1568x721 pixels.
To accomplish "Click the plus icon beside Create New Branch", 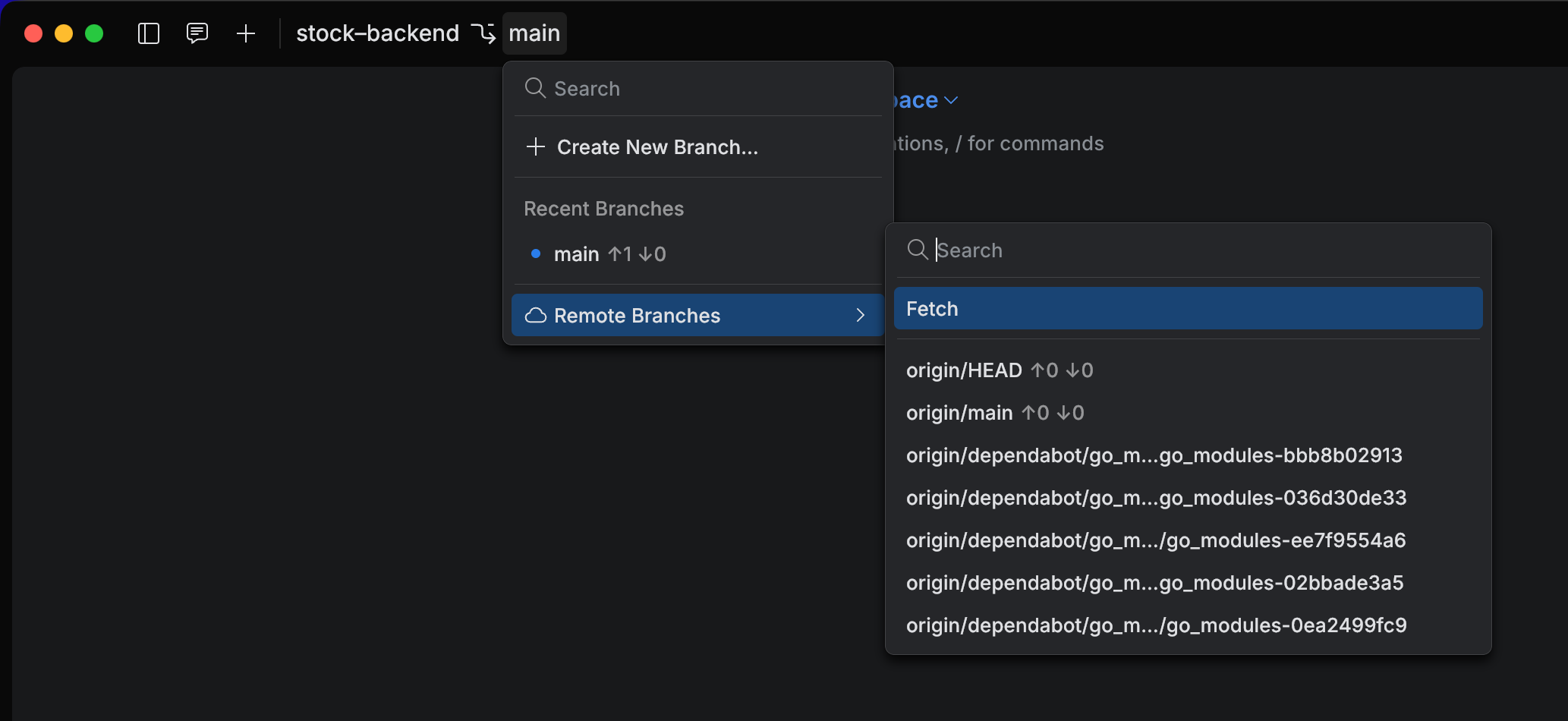I will click(x=536, y=146).
